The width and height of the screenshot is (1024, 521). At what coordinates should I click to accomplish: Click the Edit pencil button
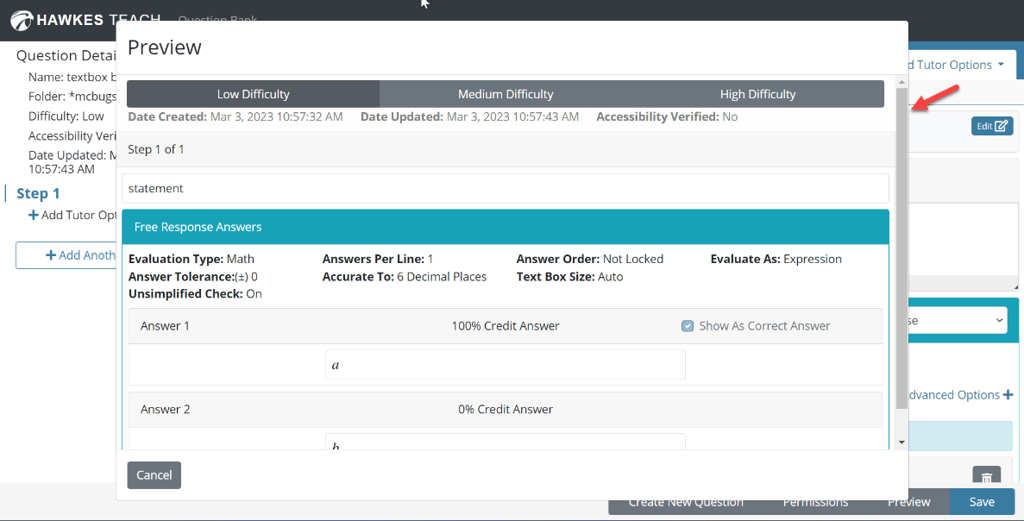click(991, 126)
